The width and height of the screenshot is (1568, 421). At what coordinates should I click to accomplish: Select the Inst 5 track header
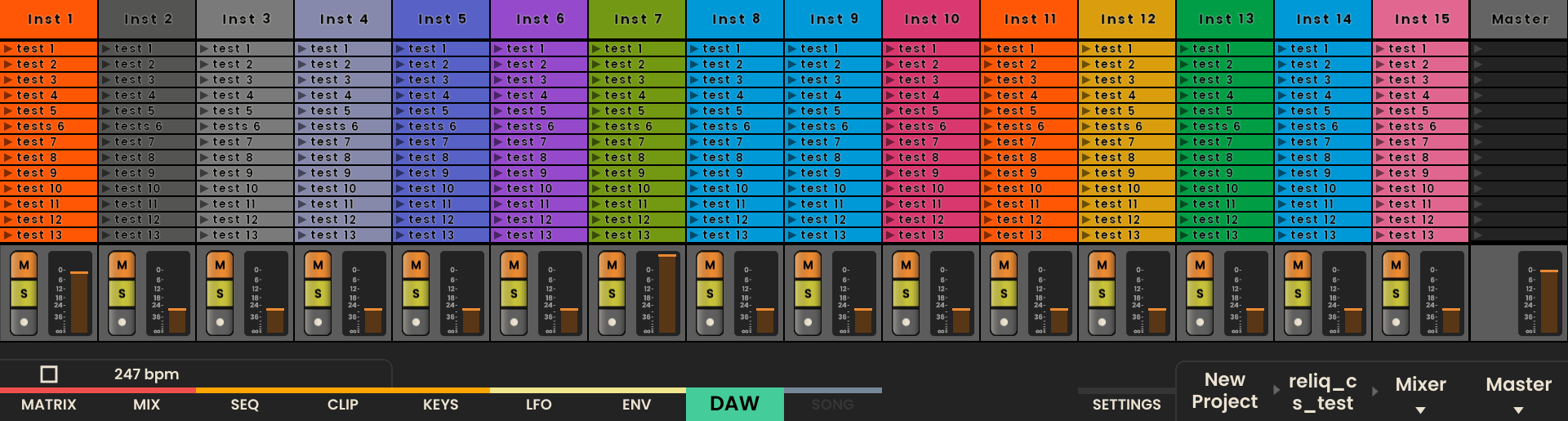(x=441, y=19)
